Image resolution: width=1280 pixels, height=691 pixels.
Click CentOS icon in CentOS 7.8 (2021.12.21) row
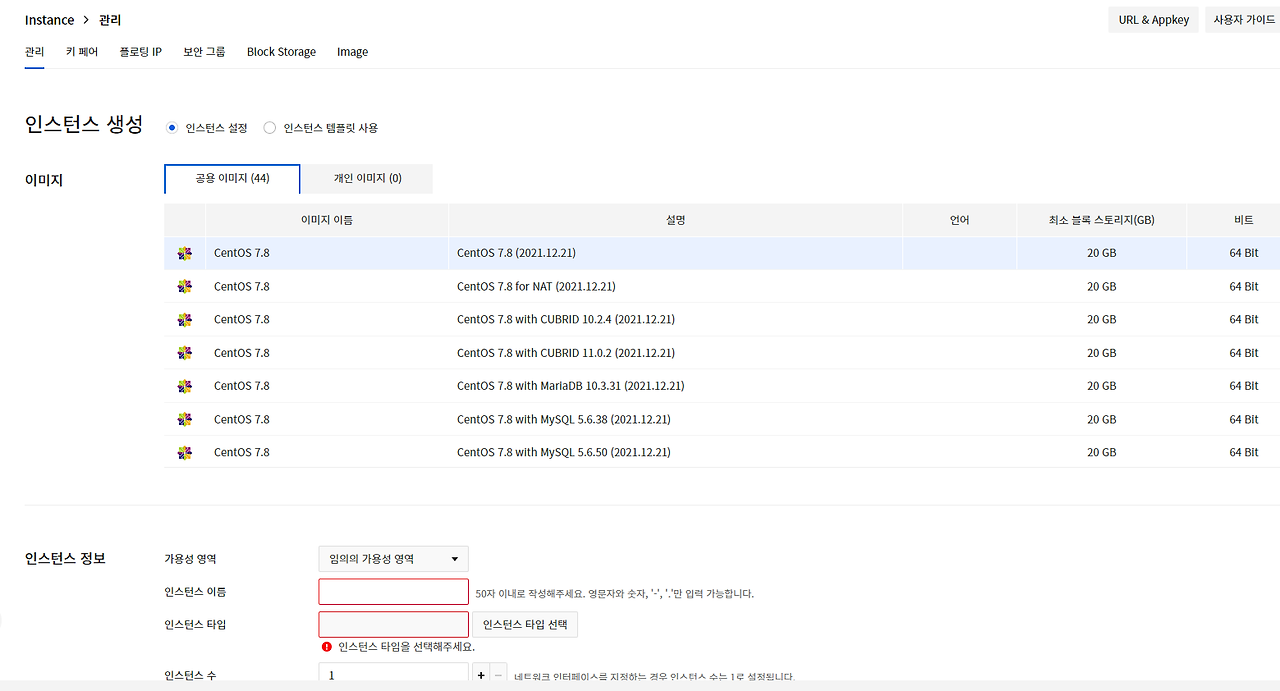point(184,254)
